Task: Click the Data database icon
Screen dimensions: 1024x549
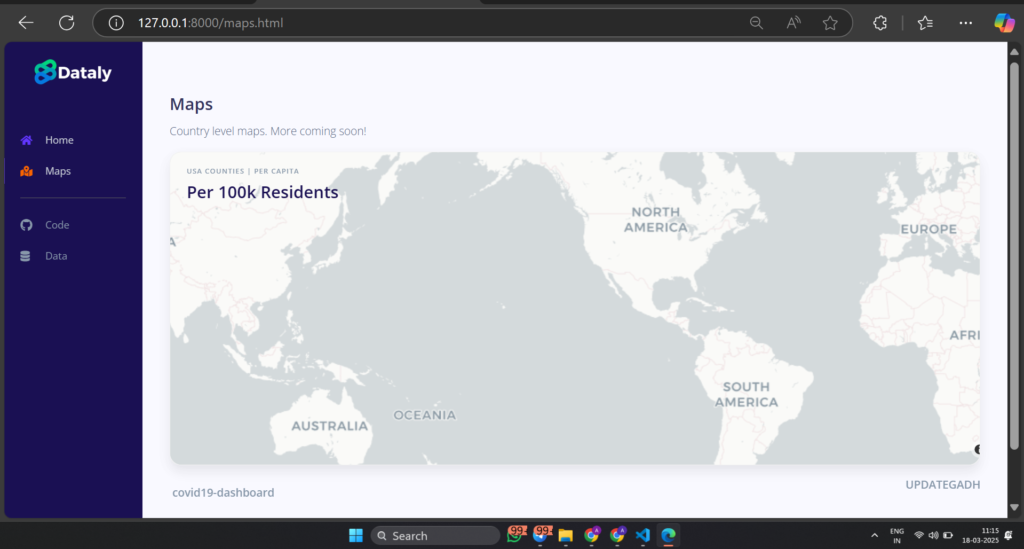Action: coord(25,256)
